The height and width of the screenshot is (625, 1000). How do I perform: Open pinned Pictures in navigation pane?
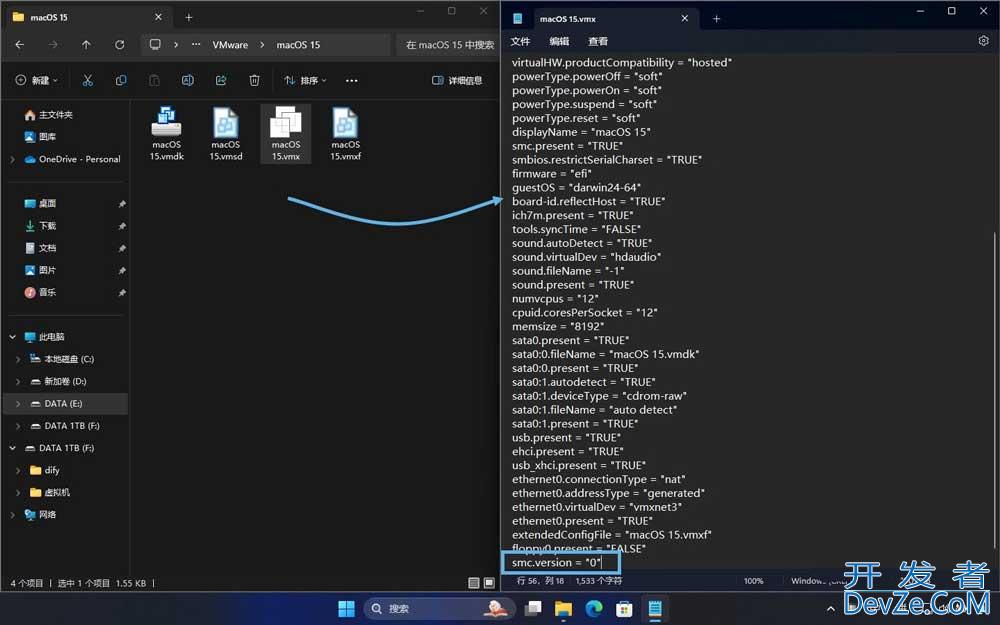click(x=40, y=270)
